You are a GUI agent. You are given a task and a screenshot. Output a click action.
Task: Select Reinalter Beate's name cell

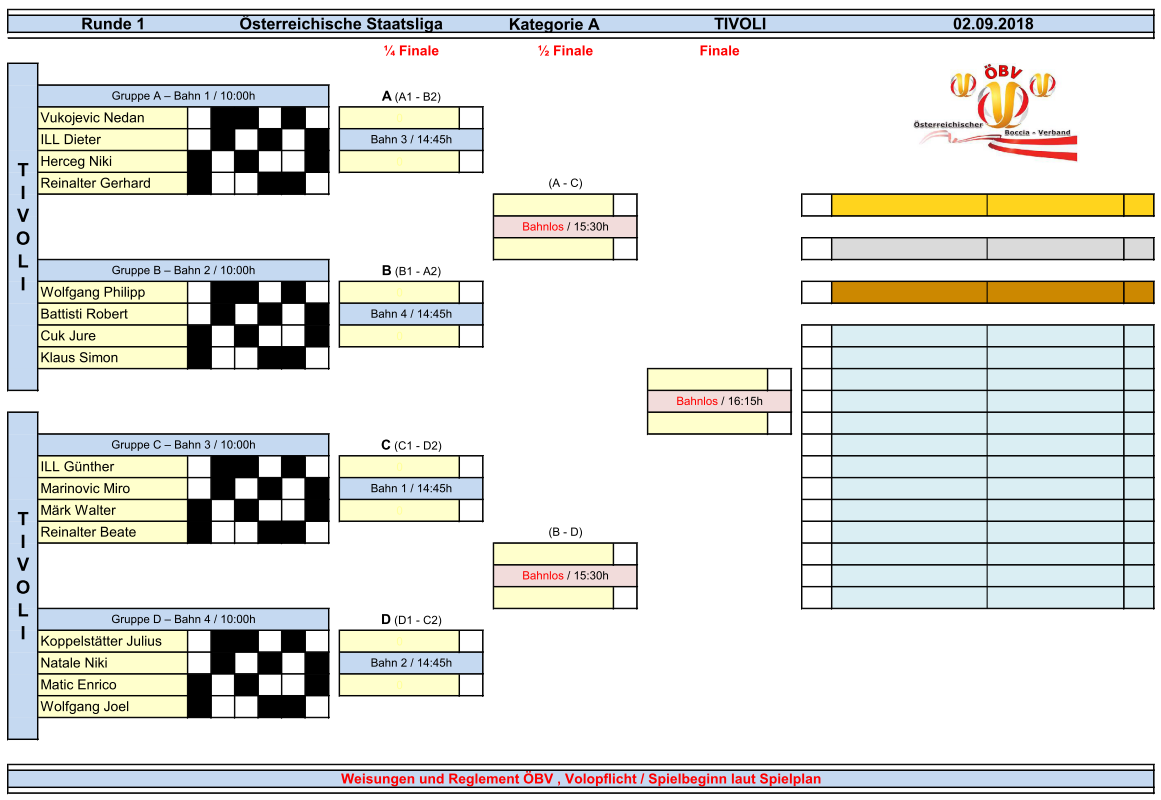pos(113,532)
